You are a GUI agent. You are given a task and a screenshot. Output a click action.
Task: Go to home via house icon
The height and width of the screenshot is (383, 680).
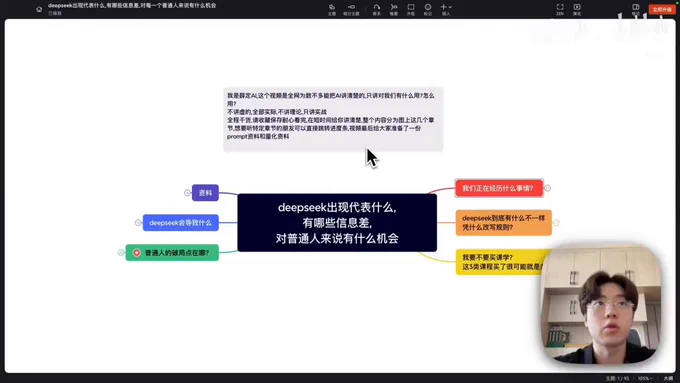click(x=39, y=9)
